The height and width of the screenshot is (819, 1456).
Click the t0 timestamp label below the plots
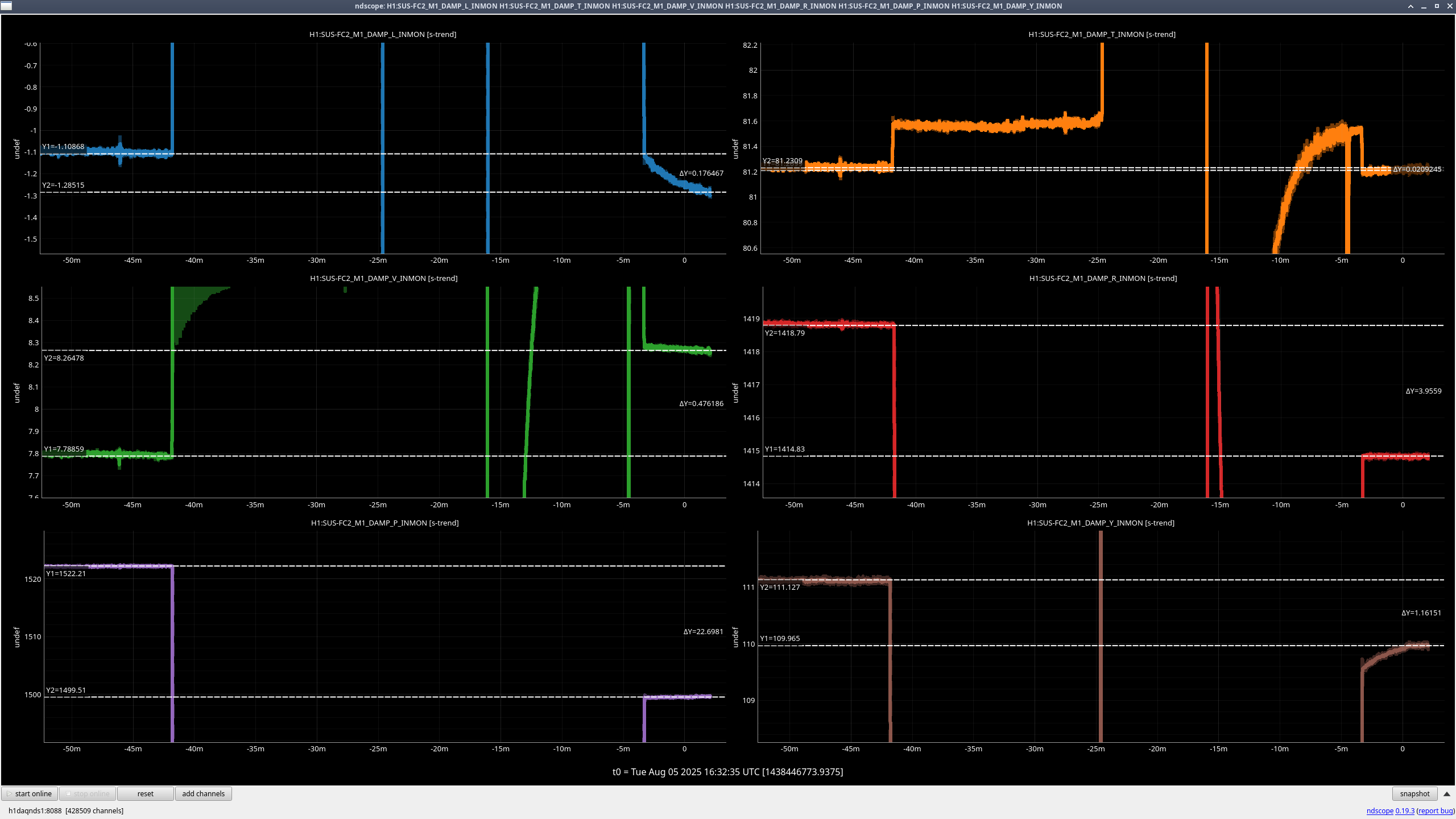tap(727, 772)
